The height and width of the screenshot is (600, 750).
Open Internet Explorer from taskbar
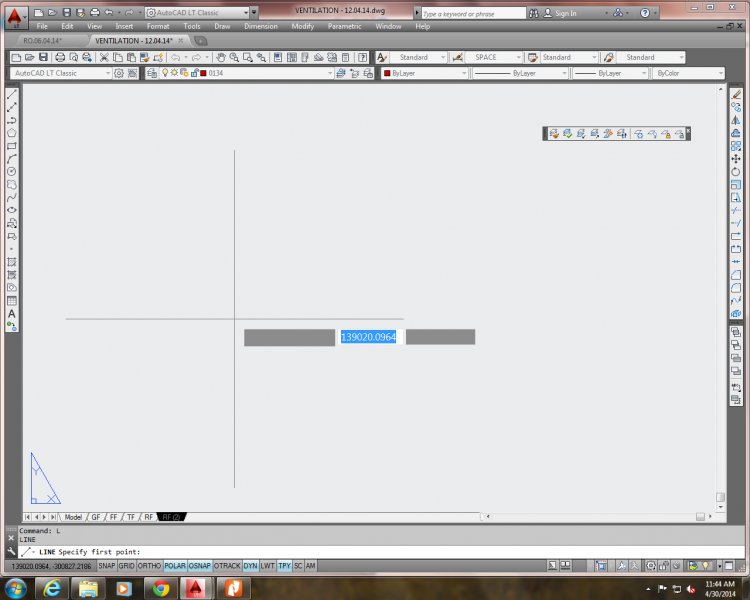pyautogui.click(x=51, y=588)
